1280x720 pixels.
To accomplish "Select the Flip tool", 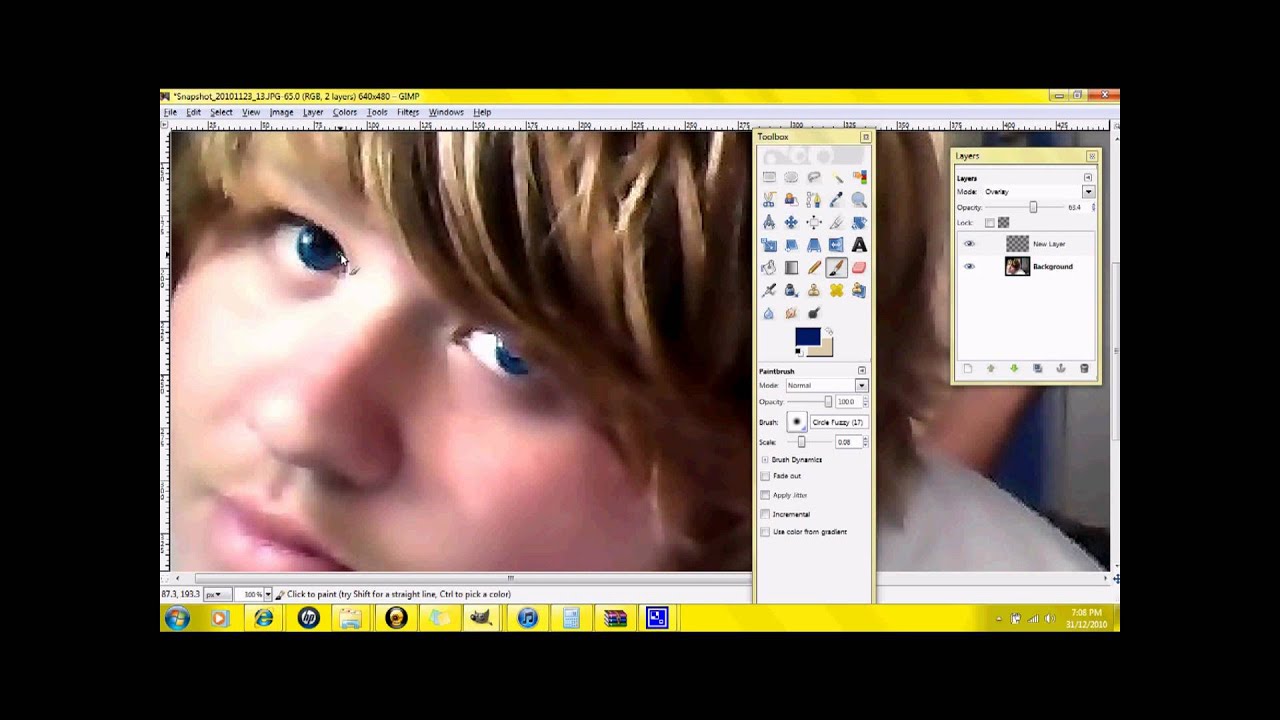I will [836, 245].
